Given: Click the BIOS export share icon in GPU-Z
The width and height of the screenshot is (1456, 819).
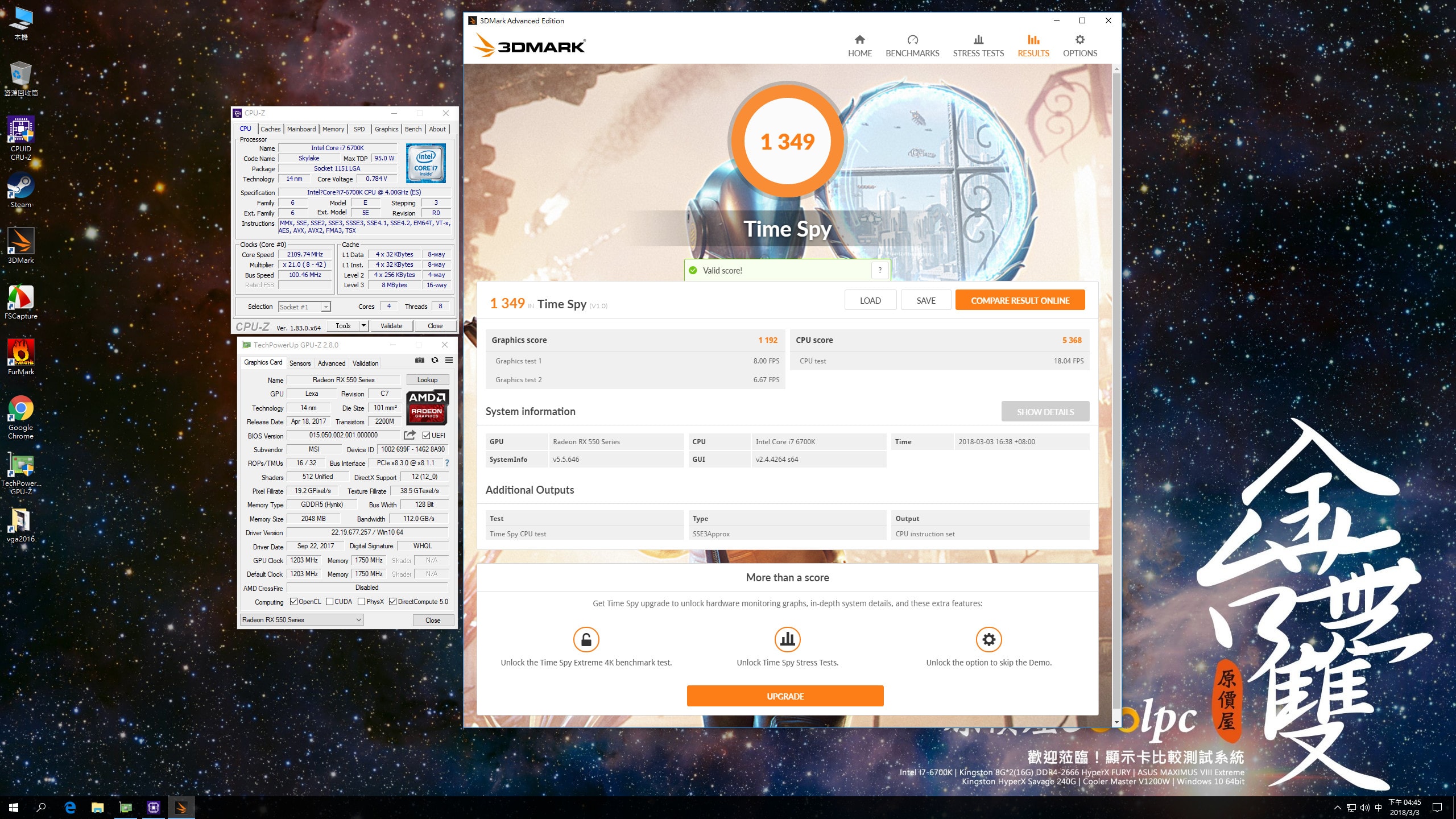Looking at the screenshot, I should coord(409,435).
